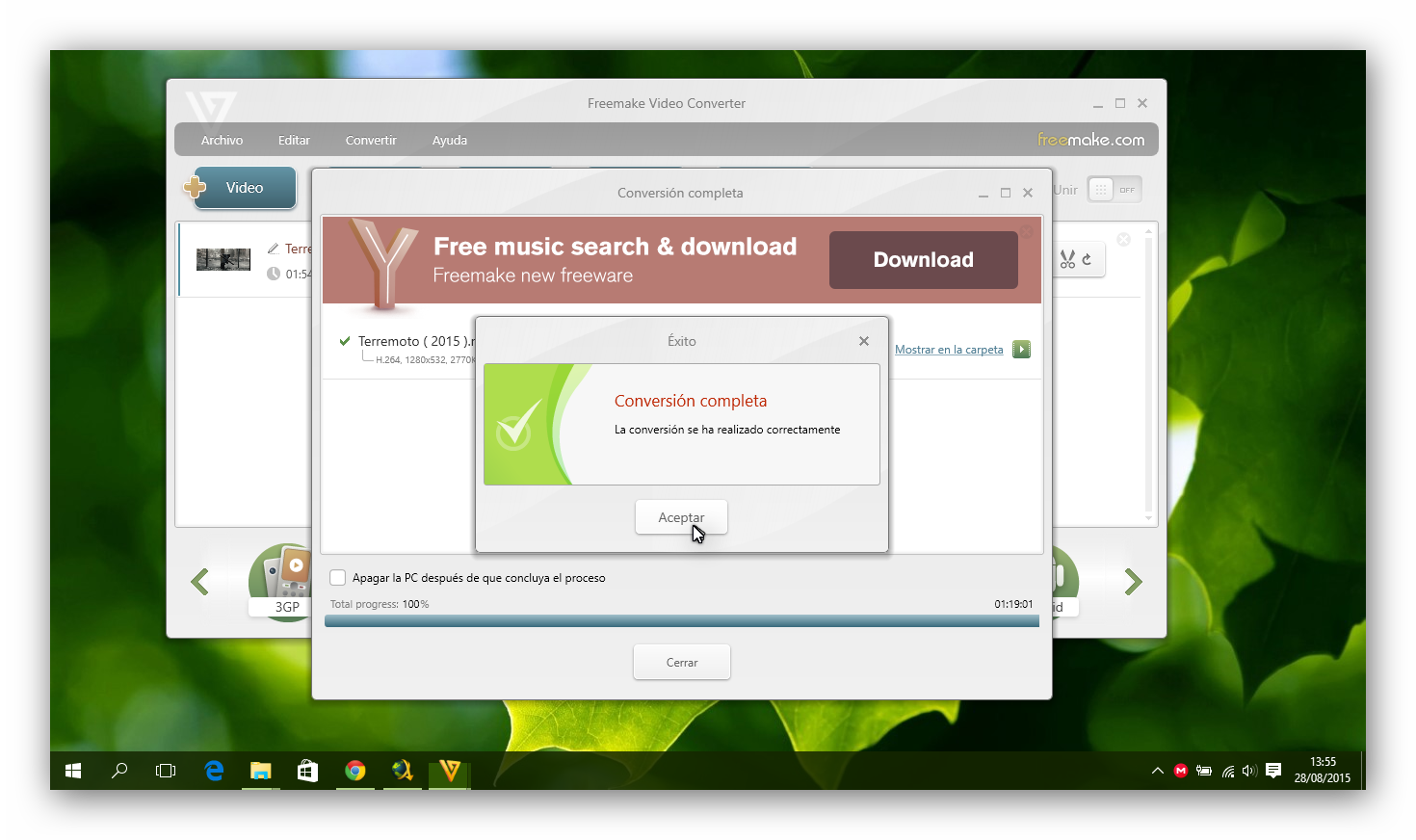The width and height of the screenshot is (1416, 840).
Task: Open the Ayuda menu
Action: click(x=449, y=141)
